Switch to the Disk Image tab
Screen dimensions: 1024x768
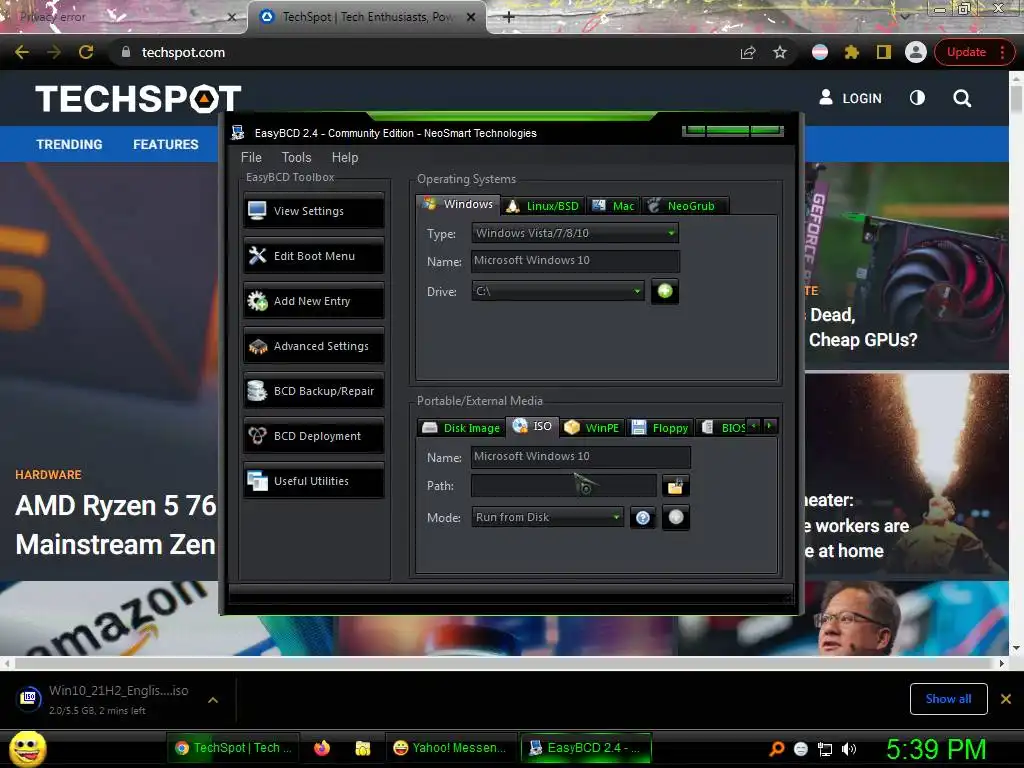461,428
